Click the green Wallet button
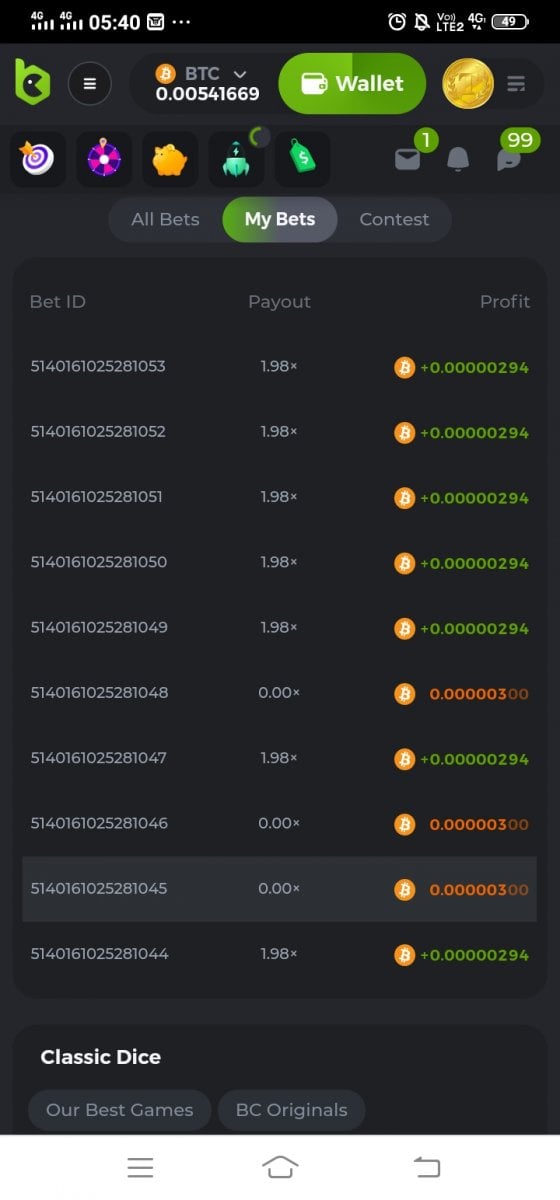Viewport: 560px width, 1200px height. [352, 83]
